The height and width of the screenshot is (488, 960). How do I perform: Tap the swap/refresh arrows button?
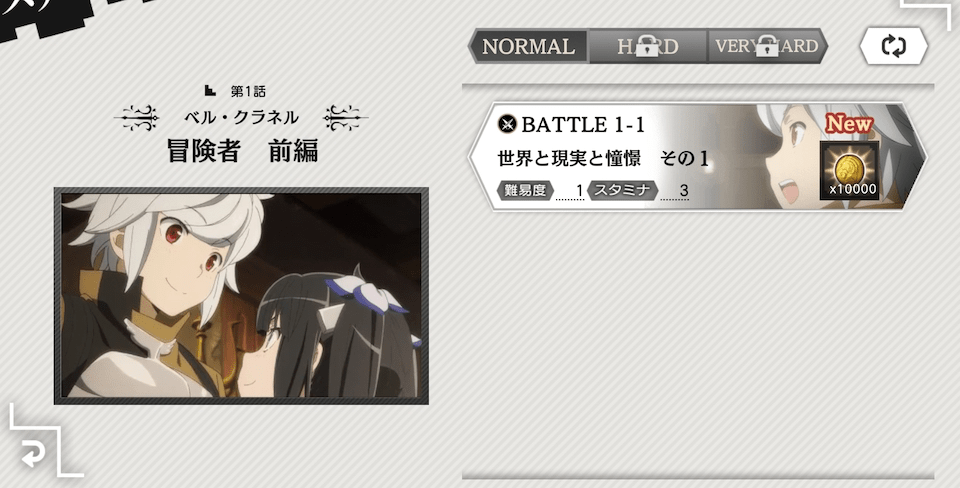pos(893,46)
